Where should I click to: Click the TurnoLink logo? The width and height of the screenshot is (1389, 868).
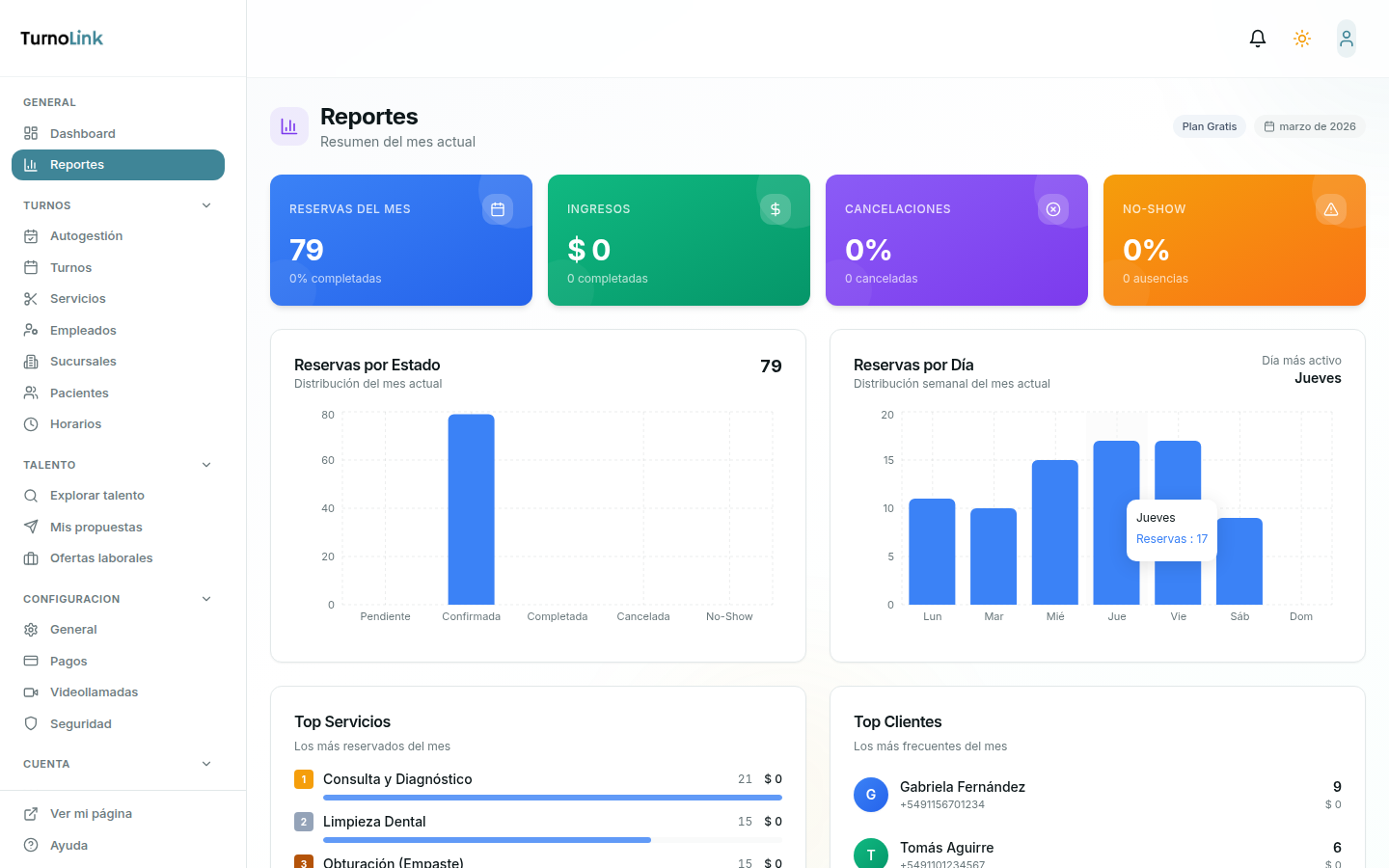[x=62, y=39]
